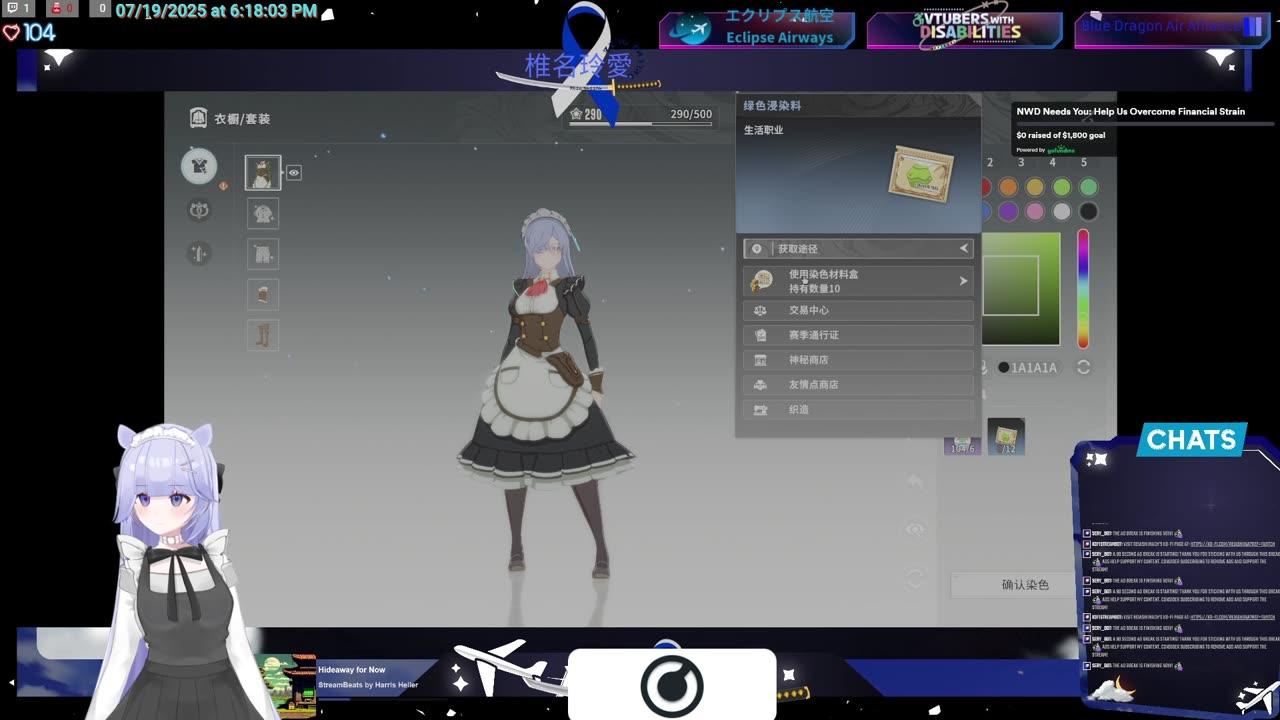Screen dimensions: 1280x720
Task: Click the 290/500 wardrobe progress bar
Action: tap(641, 122)
